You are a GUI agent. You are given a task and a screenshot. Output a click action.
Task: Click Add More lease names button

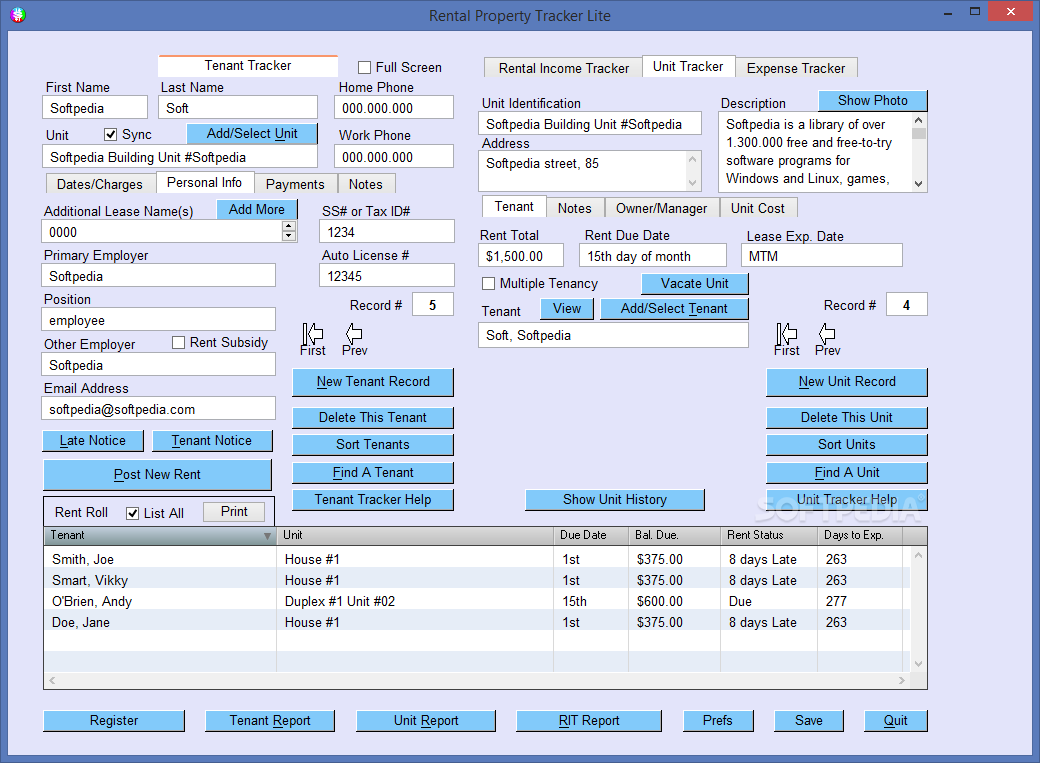coord(257,209)
